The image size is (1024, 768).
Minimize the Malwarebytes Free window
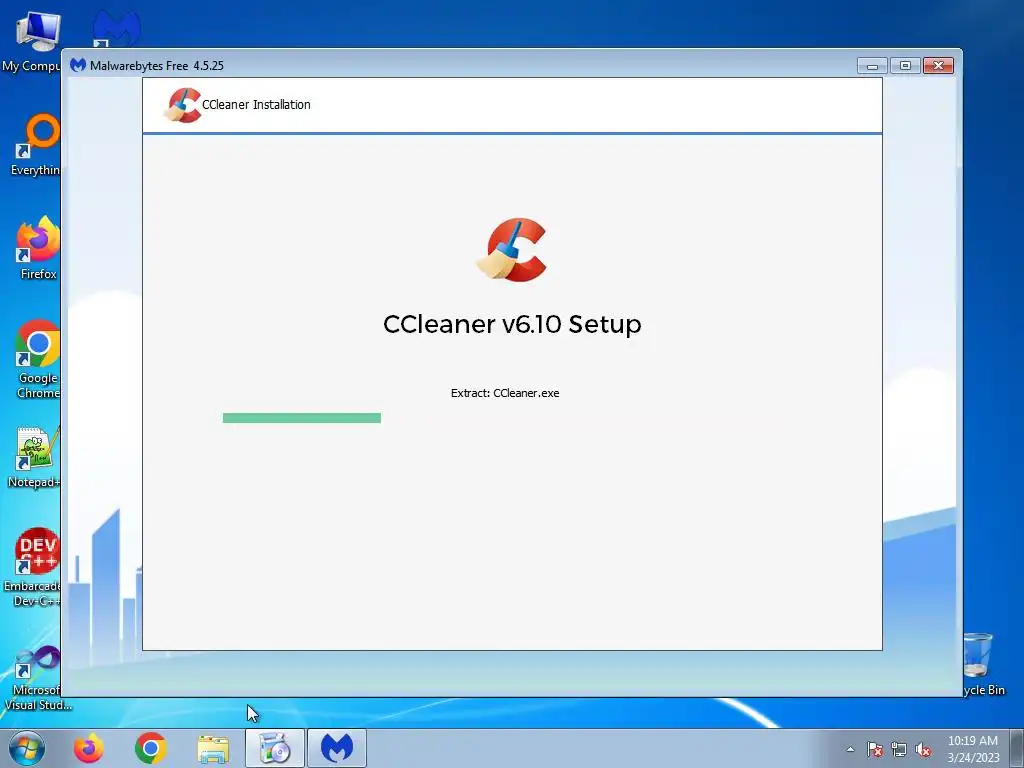click(872, 65)
